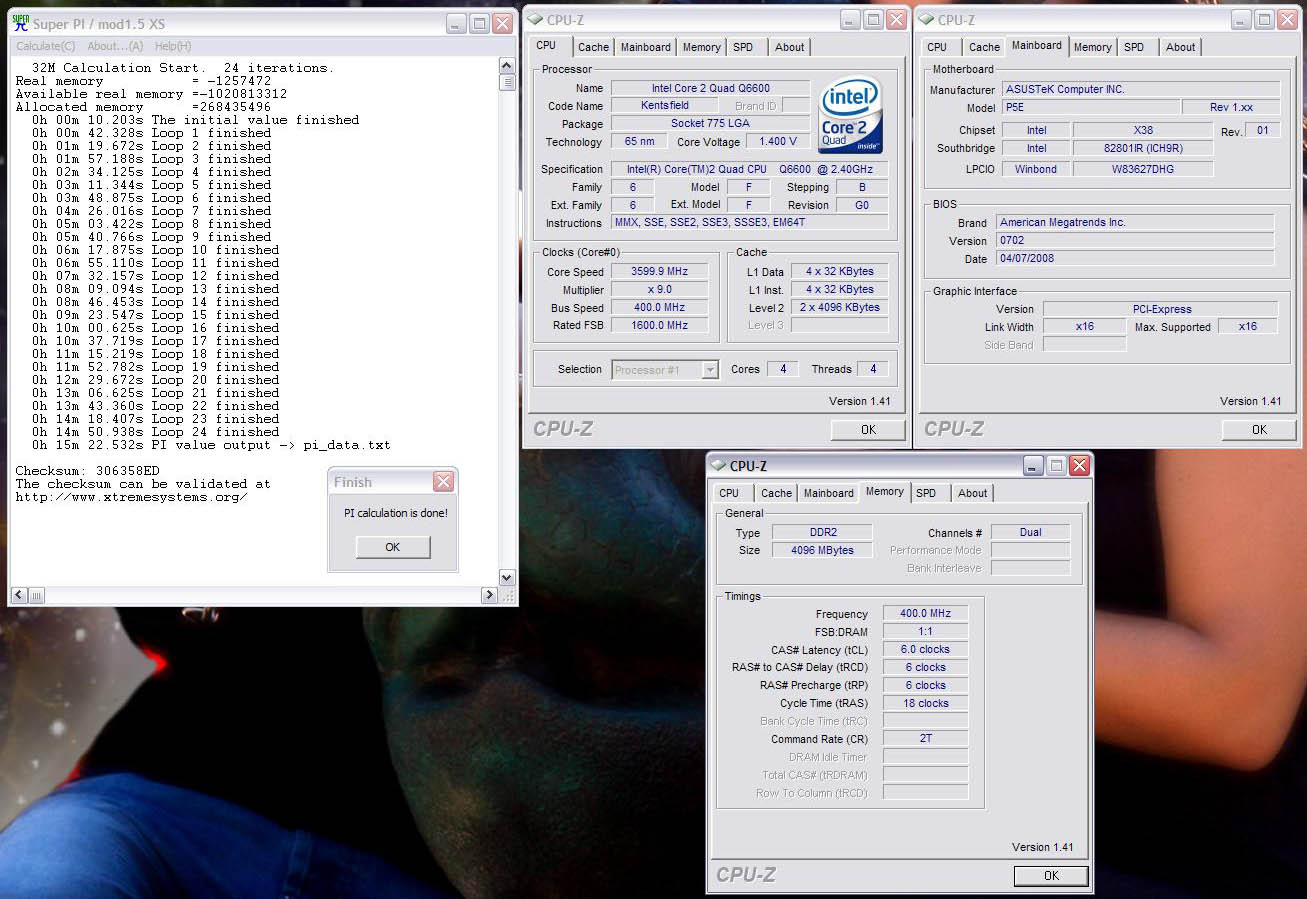Click Super PI vertical scrollbar down arrow
Screen dimensions: 1307x899
[506, 577]
